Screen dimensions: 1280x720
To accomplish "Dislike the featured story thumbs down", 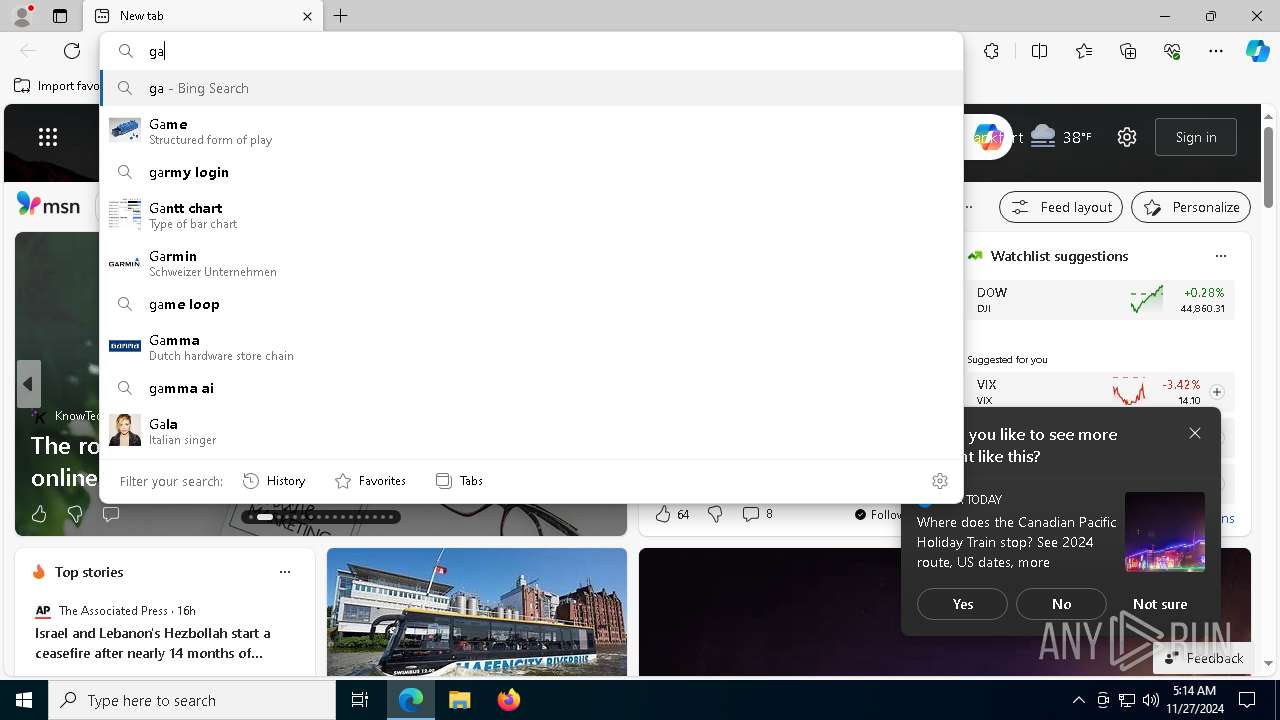I will point(75,514).
